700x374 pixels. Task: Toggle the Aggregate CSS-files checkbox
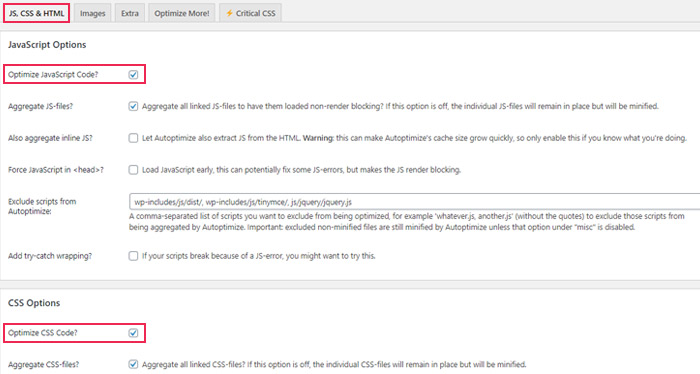(133, 364)
